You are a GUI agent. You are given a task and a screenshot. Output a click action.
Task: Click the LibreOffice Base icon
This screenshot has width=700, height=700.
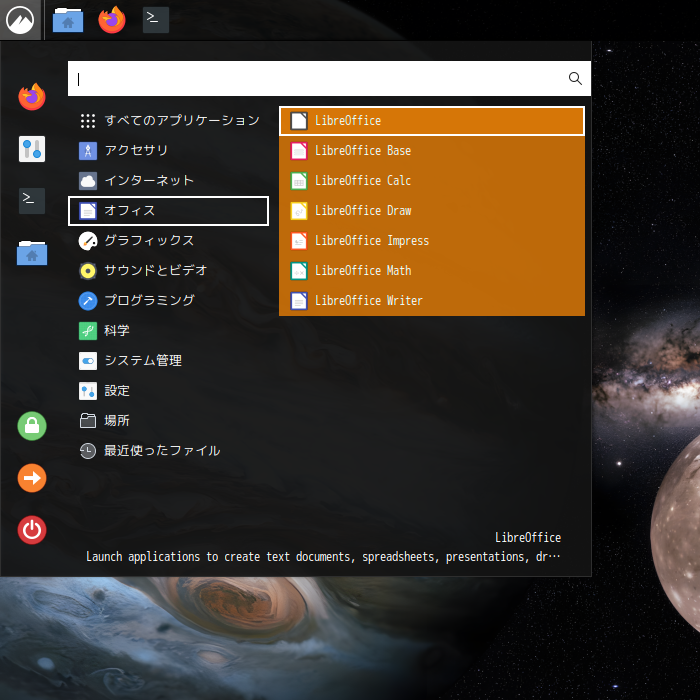pos(299,151)
